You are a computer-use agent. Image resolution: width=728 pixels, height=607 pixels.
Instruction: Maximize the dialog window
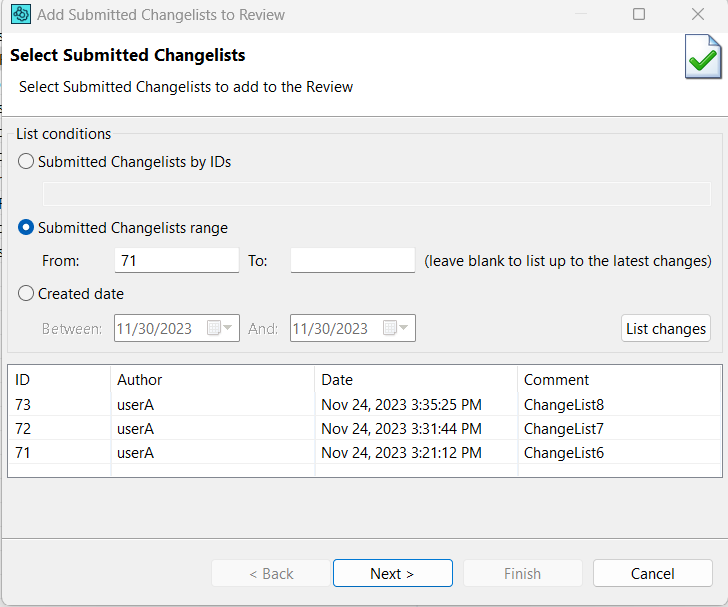pyautogui.click(x=639, y=14)
